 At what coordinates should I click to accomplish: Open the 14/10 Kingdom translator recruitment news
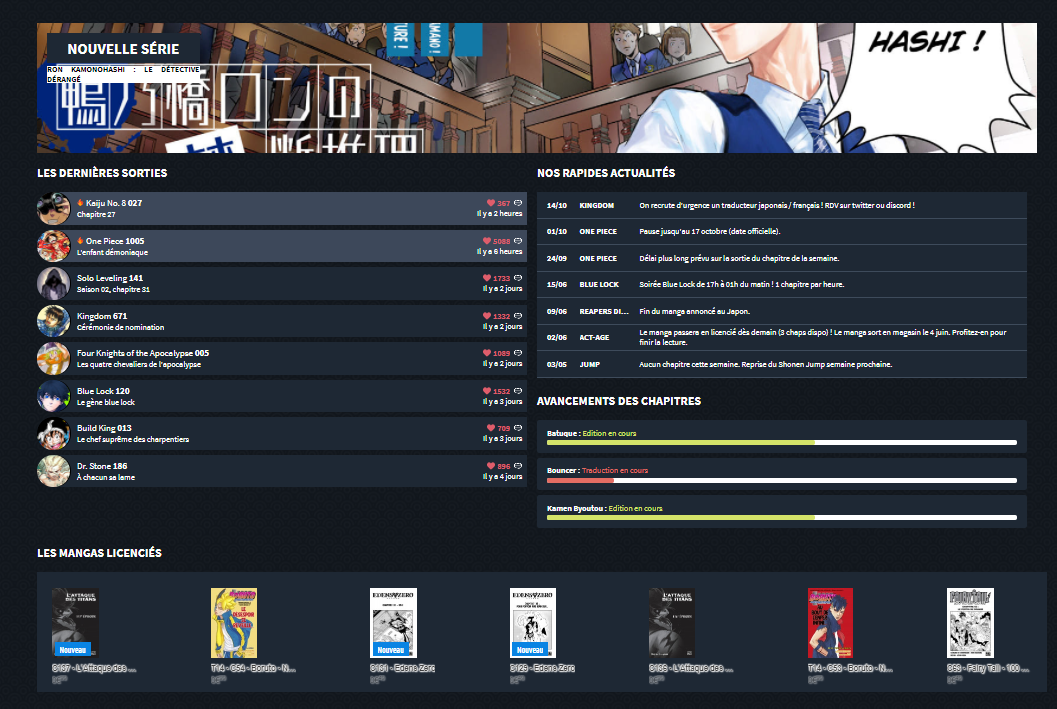(782, 205)
